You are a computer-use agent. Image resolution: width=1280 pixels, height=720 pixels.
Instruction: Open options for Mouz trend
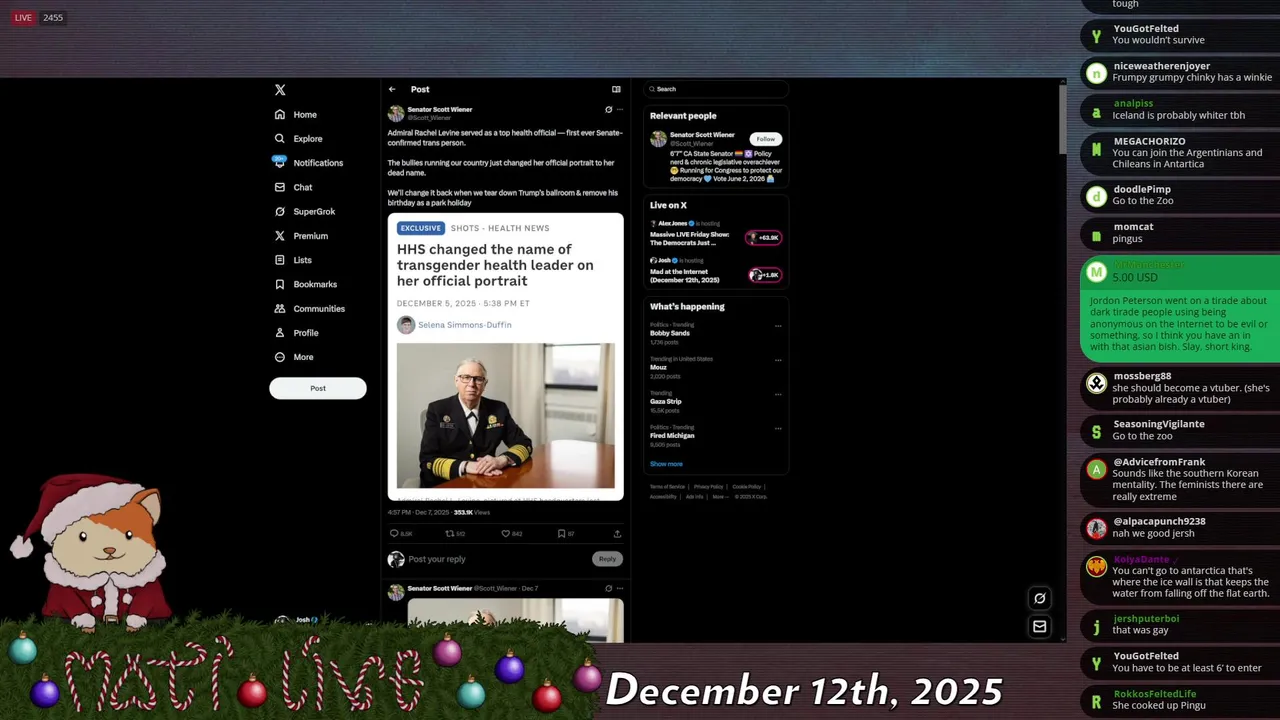[x=778, y=360]
